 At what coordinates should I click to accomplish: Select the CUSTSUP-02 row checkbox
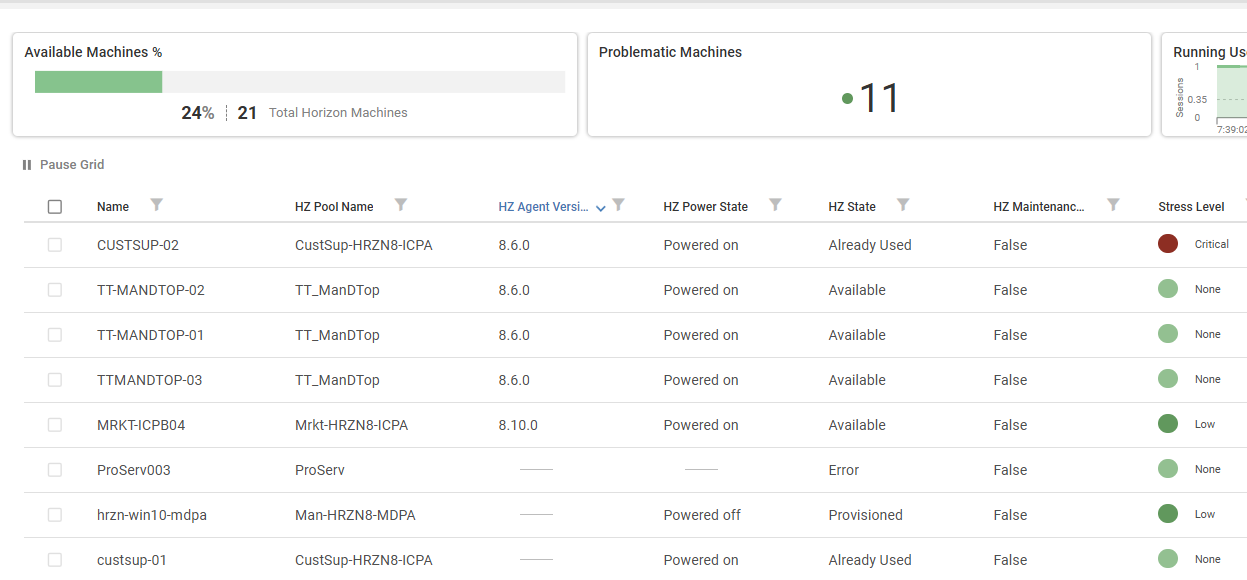point(55,245)
